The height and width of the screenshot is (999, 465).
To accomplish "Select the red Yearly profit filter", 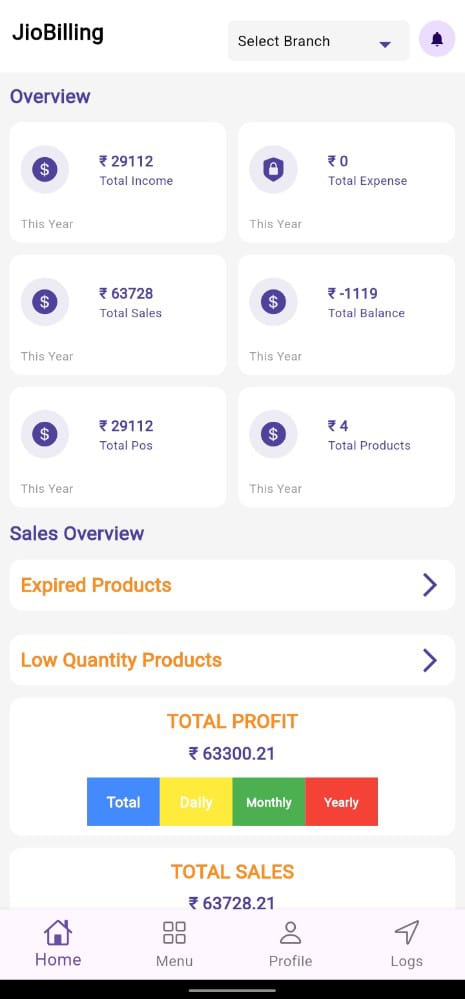I will point(341,801).
